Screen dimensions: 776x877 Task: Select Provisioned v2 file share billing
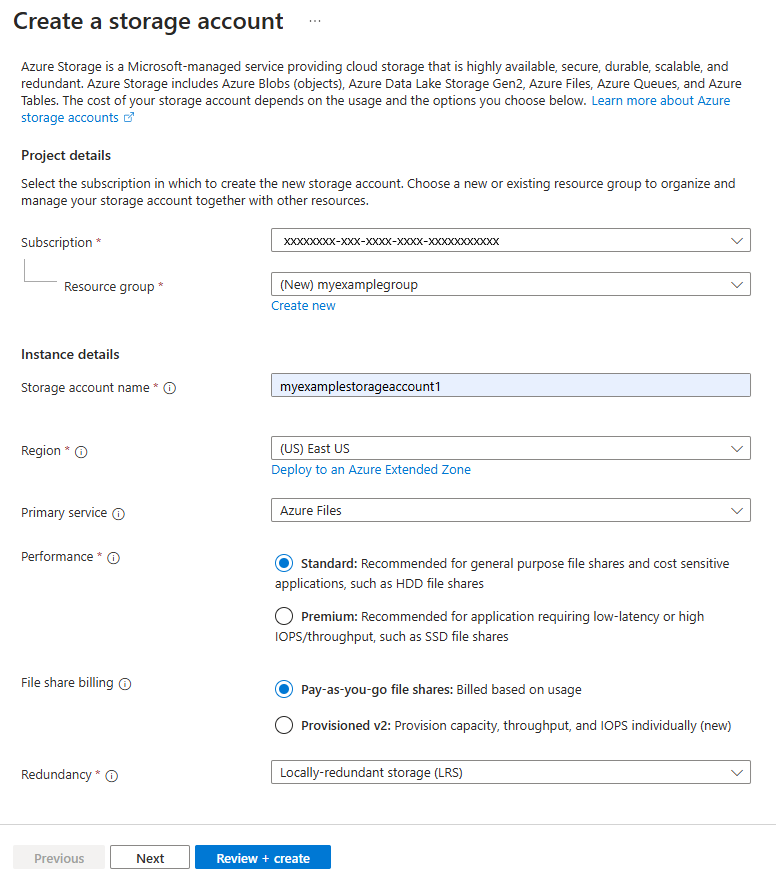[x=283, y=725]
